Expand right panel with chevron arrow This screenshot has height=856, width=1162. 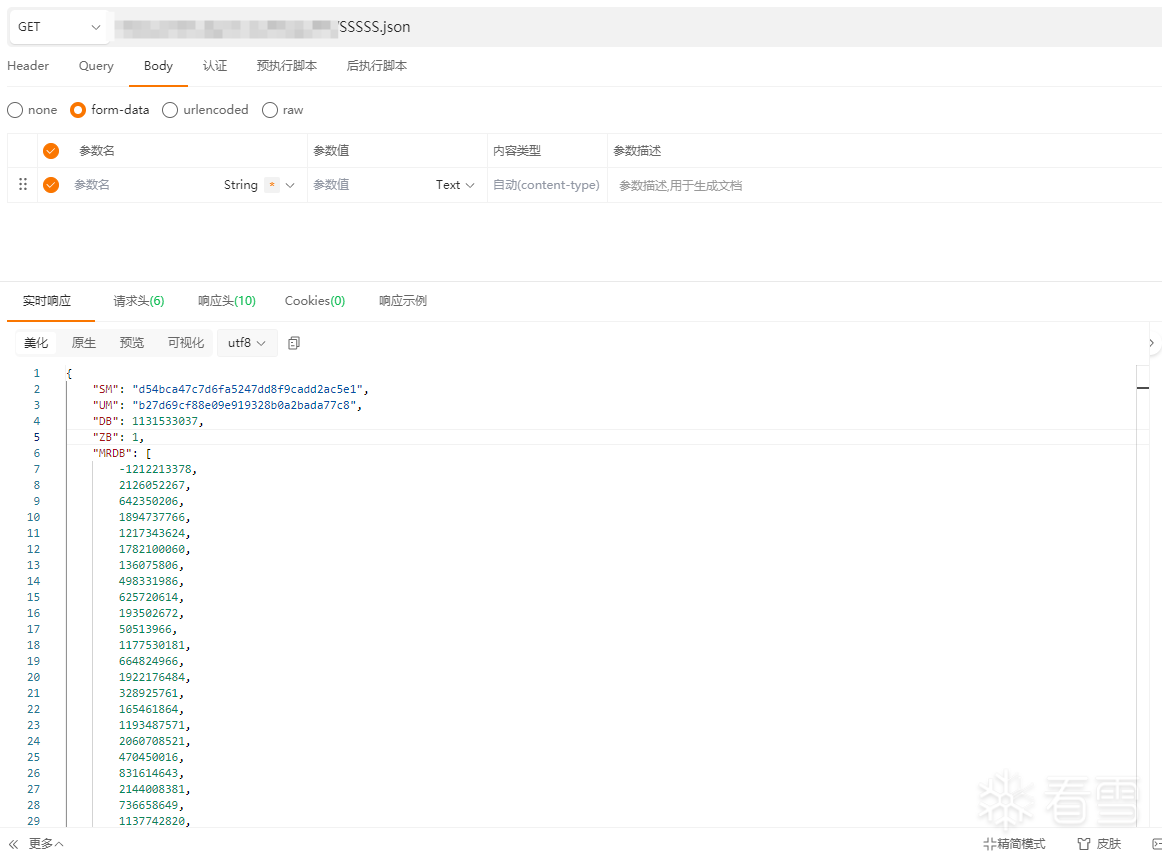pyautogui.click(x=1151, y=342)
